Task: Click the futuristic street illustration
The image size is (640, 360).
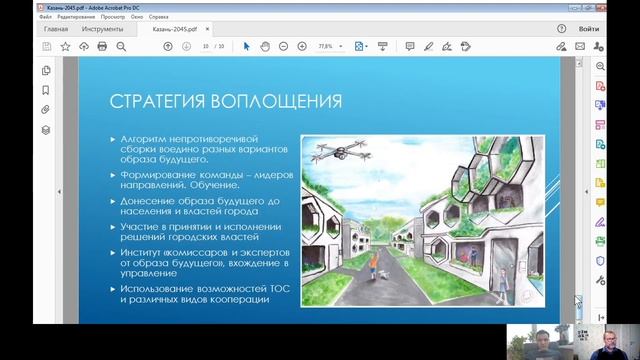Action: pyautogui.click(x=423, y=221)
